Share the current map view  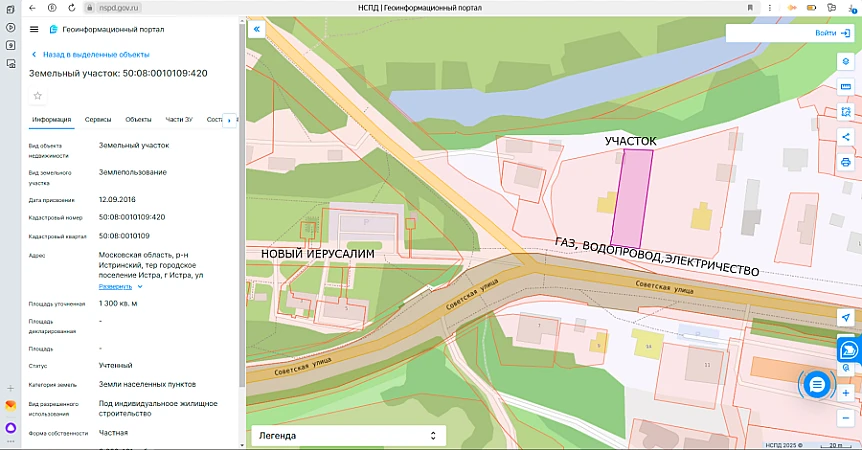point(845,137)
